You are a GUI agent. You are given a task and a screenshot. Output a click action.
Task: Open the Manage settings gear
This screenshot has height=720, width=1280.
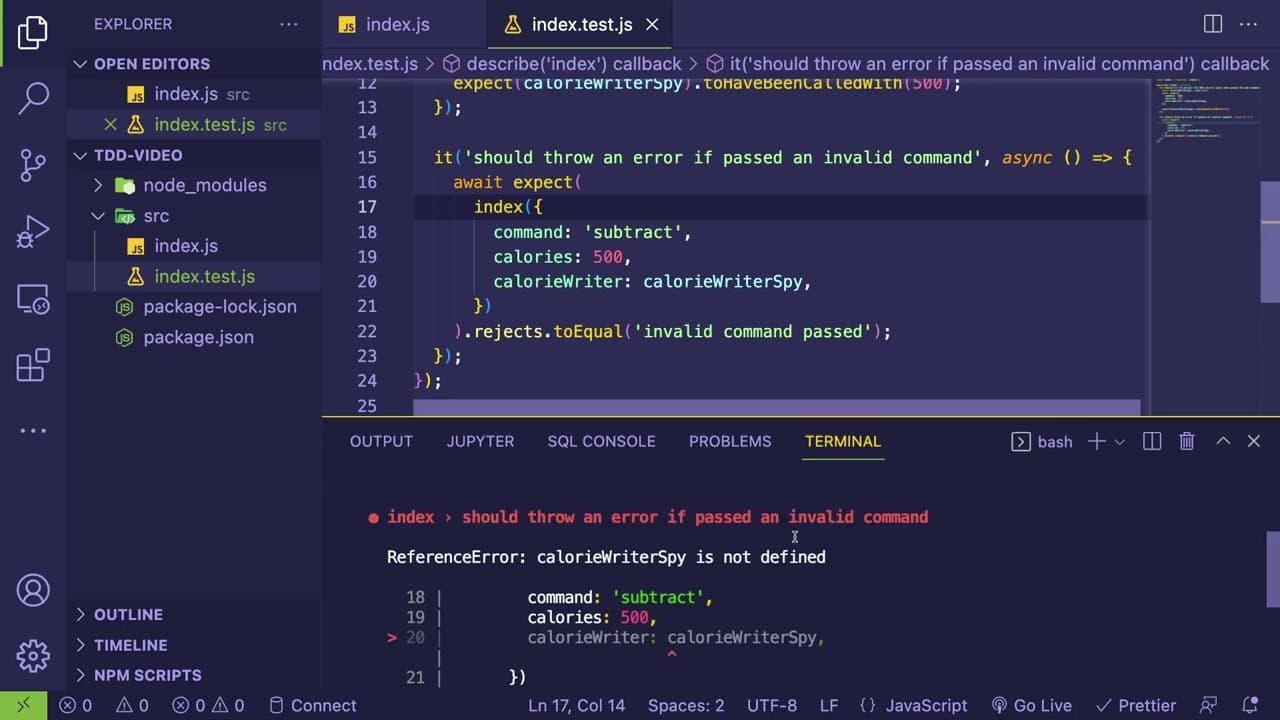(33, 656)
